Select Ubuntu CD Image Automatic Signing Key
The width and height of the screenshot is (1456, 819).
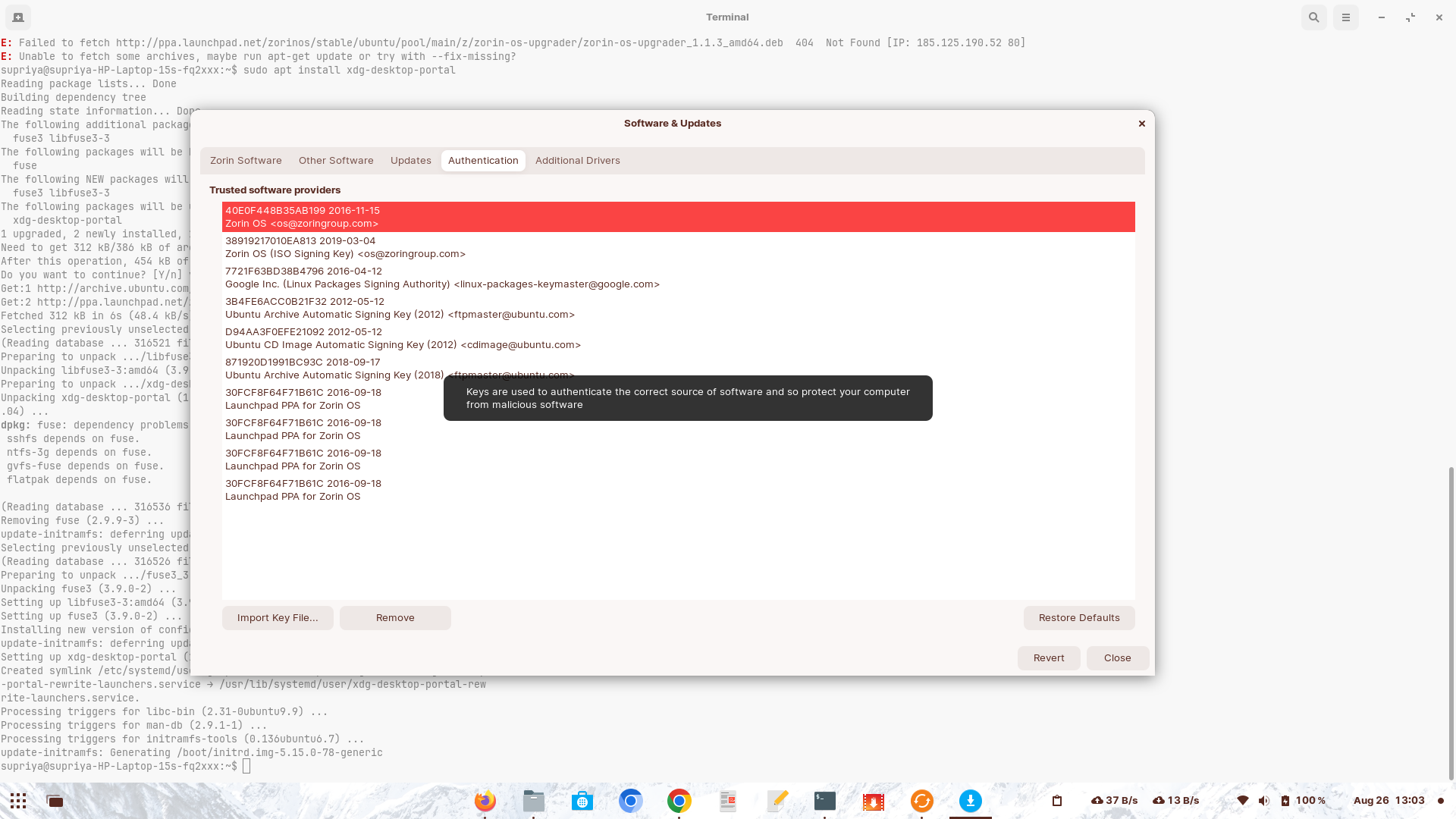coord(679,338)
